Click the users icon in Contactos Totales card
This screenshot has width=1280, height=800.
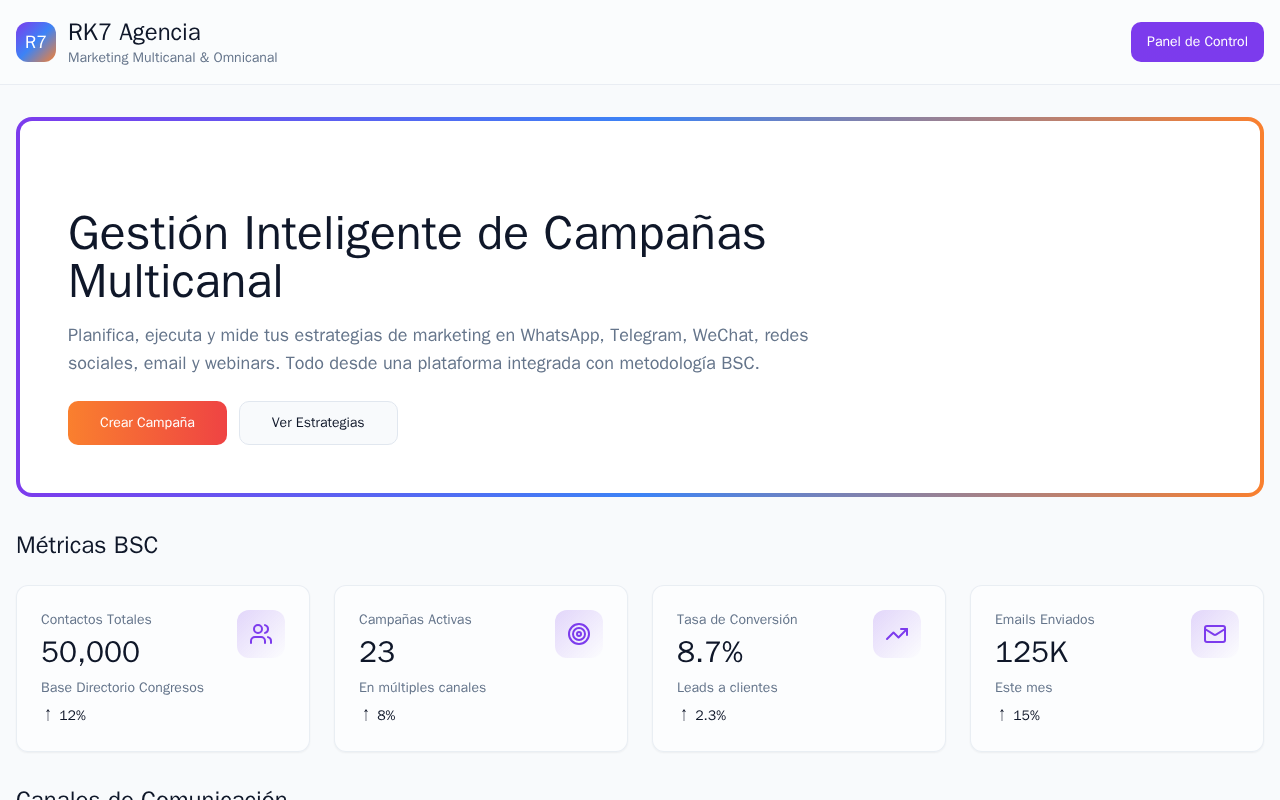point(261,634)
